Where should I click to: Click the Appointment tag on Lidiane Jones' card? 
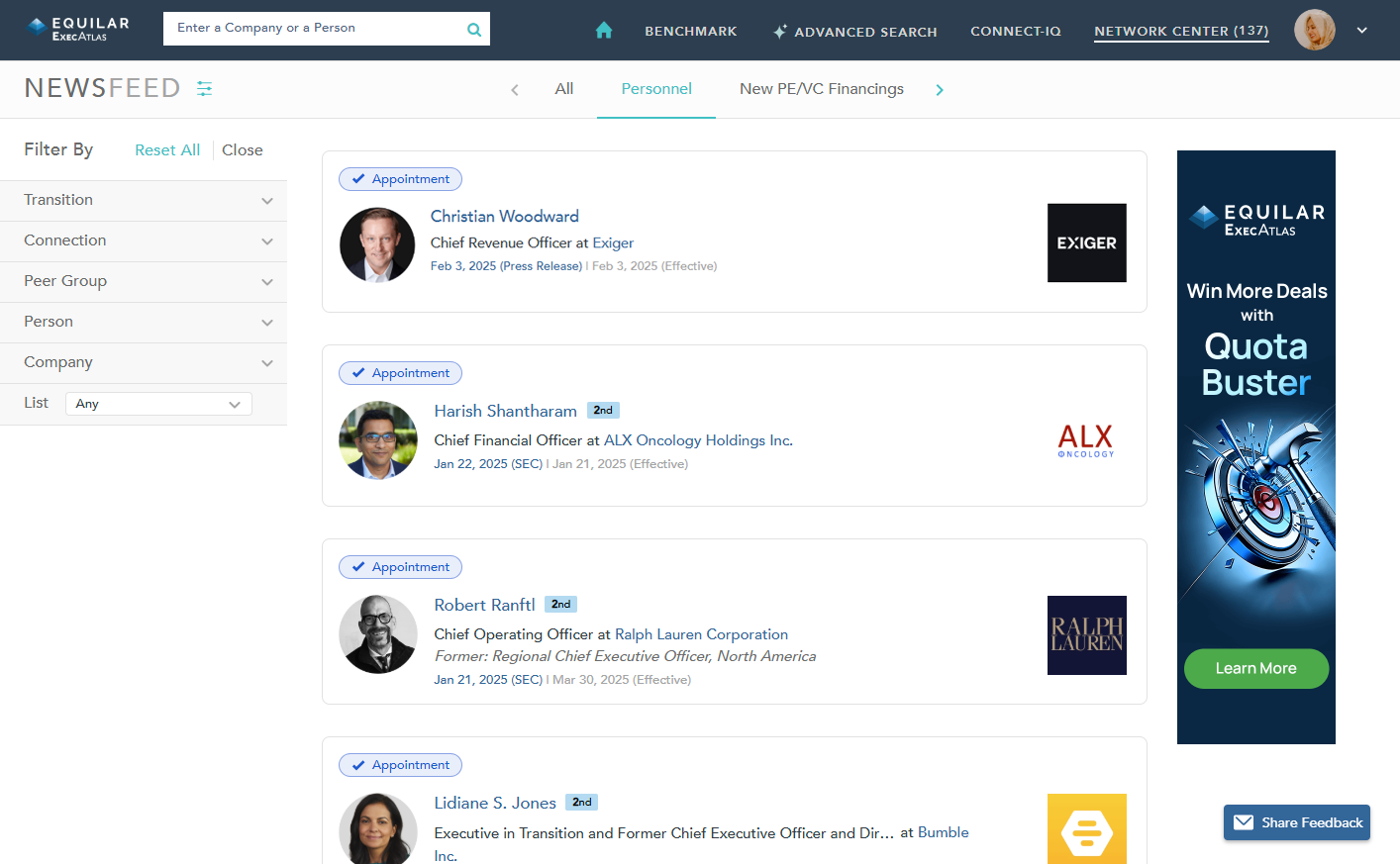(400, 765)
